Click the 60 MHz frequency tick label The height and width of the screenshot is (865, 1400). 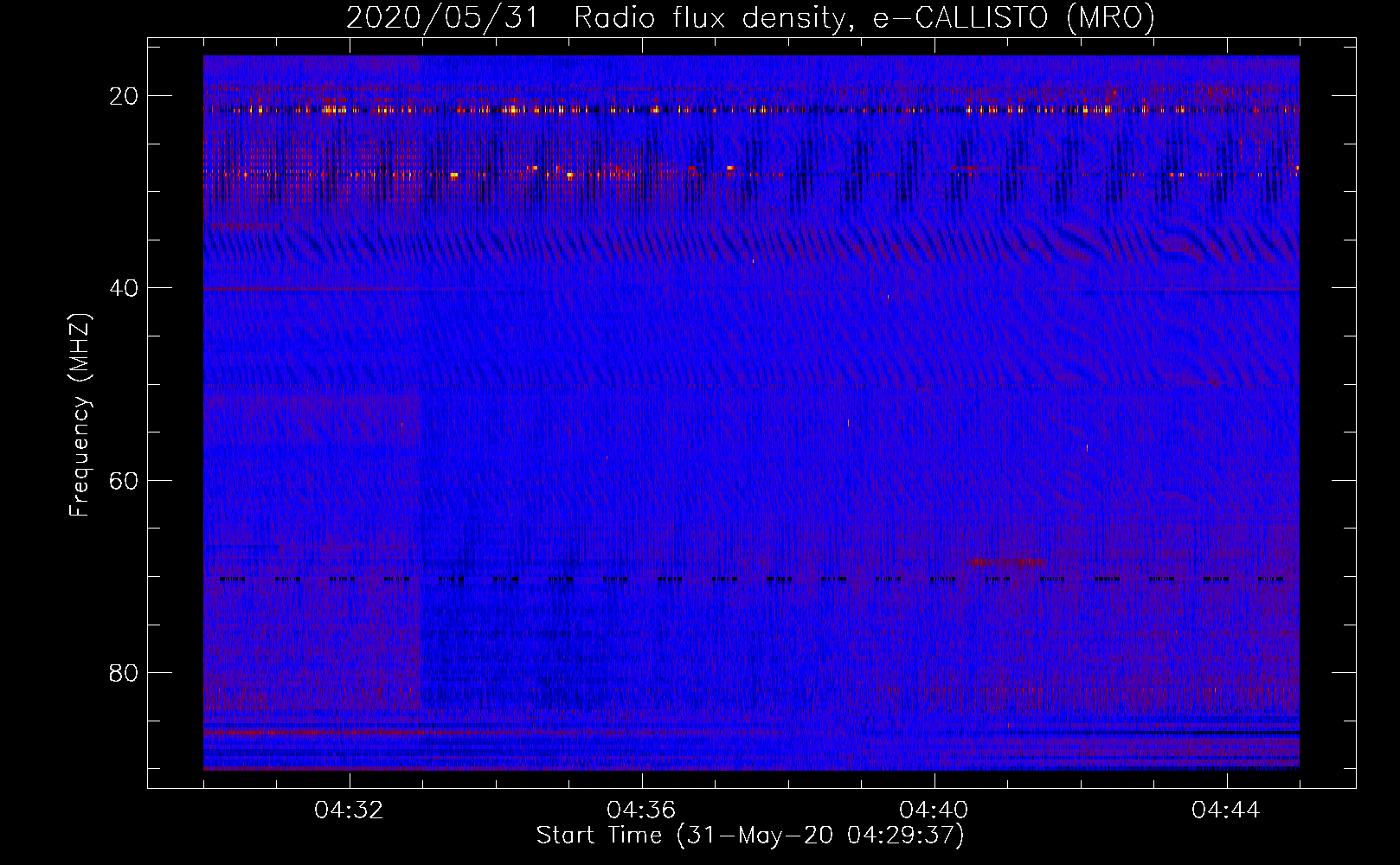(124, 481)
